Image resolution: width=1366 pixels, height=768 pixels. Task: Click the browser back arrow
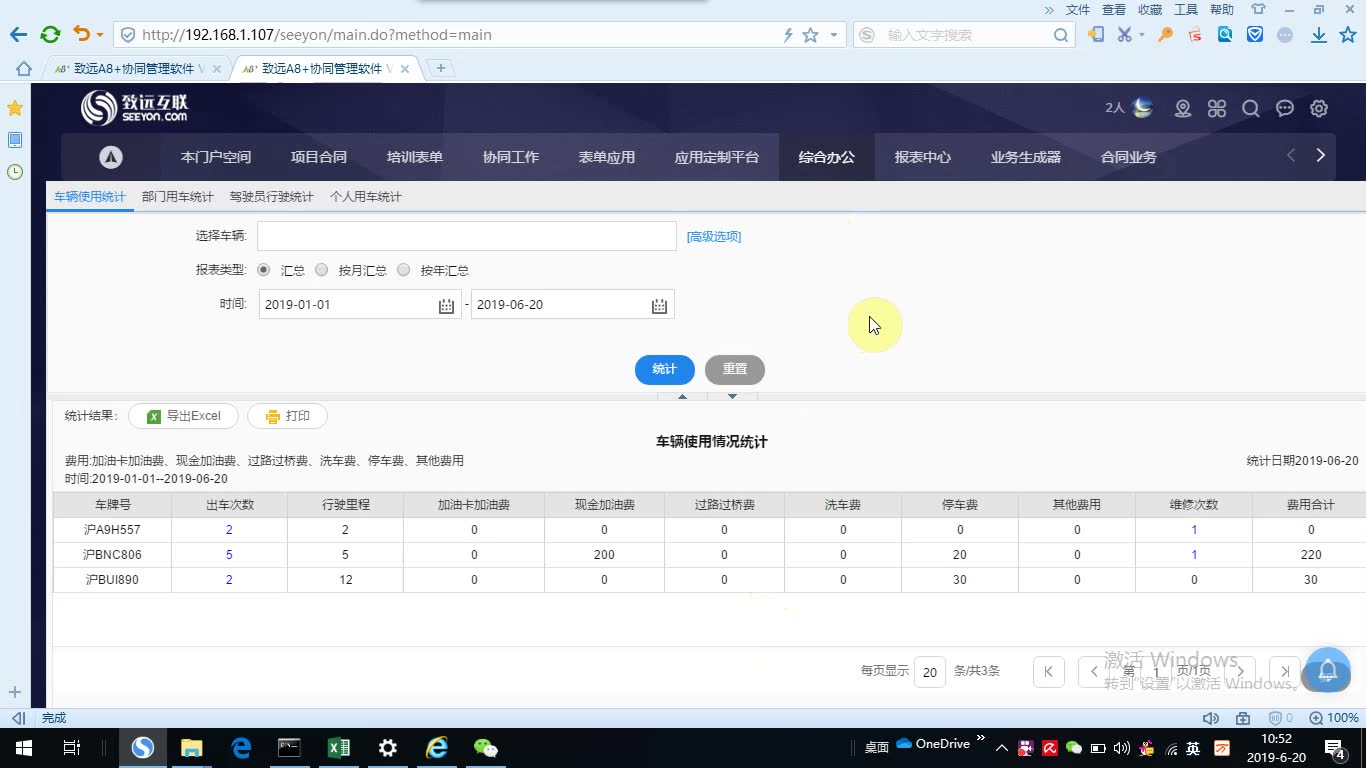click(x=18, y=35)
